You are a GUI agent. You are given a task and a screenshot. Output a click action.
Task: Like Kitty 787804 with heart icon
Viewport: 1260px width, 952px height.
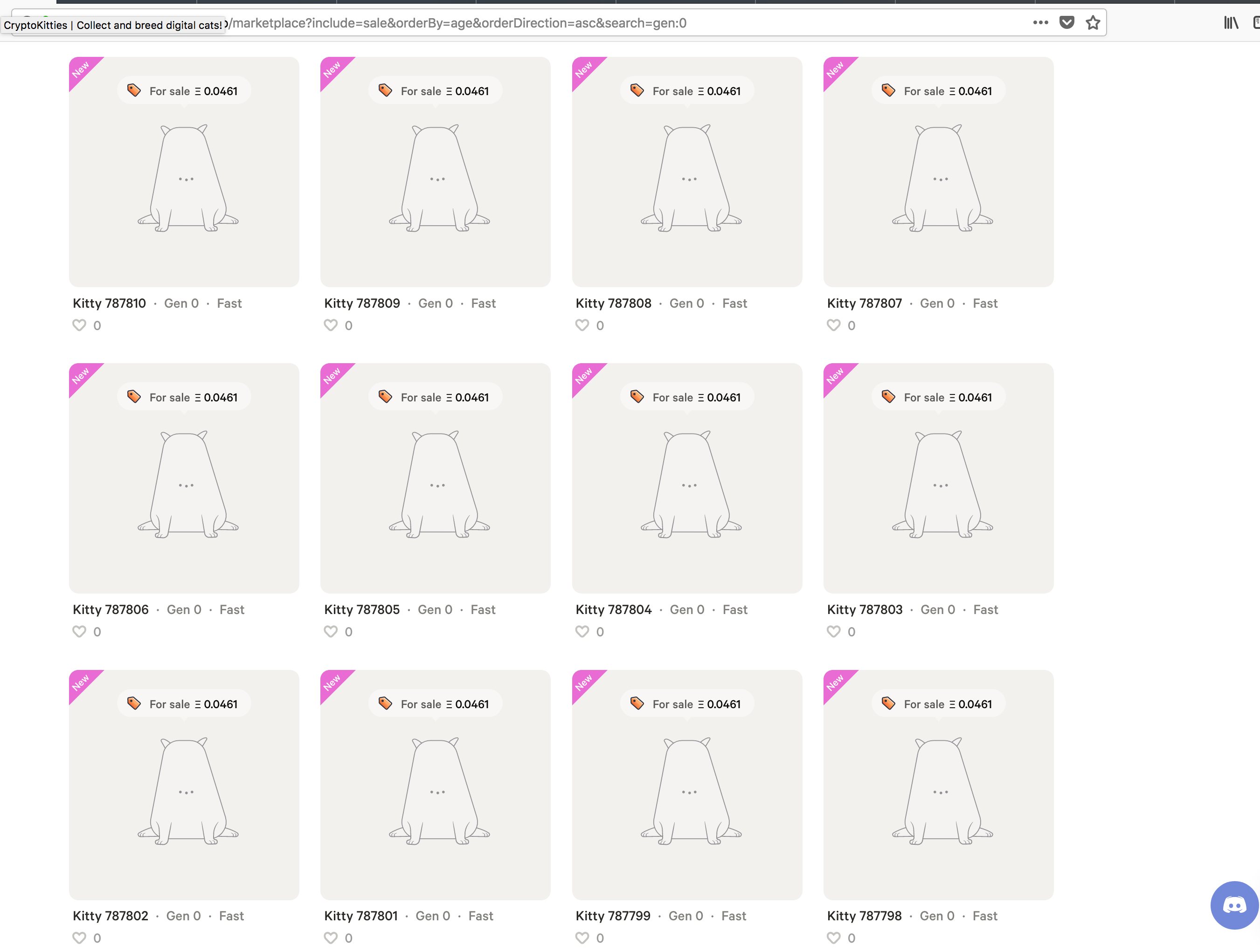(582, 631)
